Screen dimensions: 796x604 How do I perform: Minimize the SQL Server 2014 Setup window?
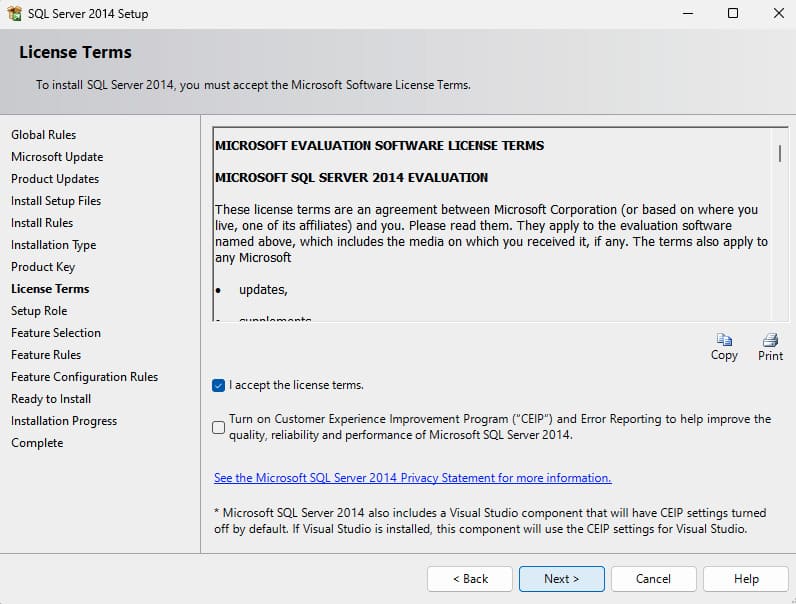(688, 13)
